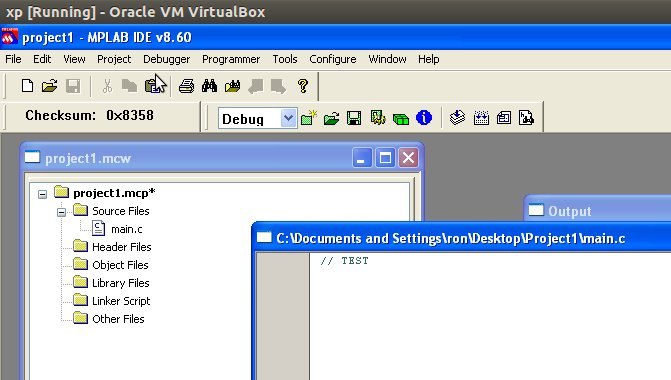671x380 pixels.
Task: Select the project1.mcp root item
Action: pos(114,193)
